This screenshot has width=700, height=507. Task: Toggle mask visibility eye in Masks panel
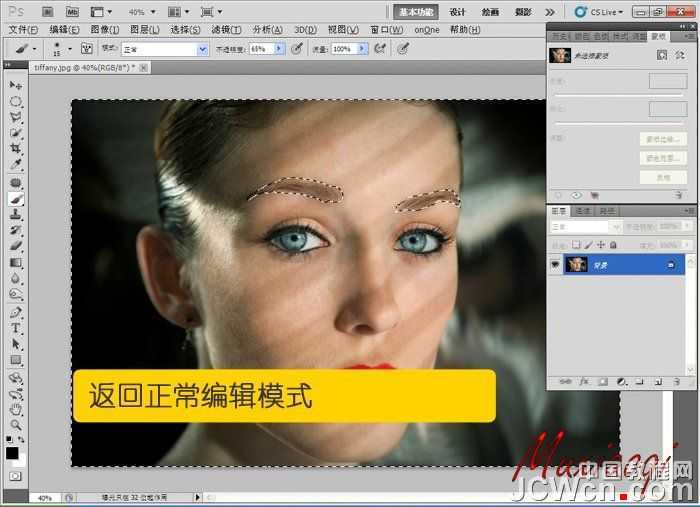(x=576, y=195)
